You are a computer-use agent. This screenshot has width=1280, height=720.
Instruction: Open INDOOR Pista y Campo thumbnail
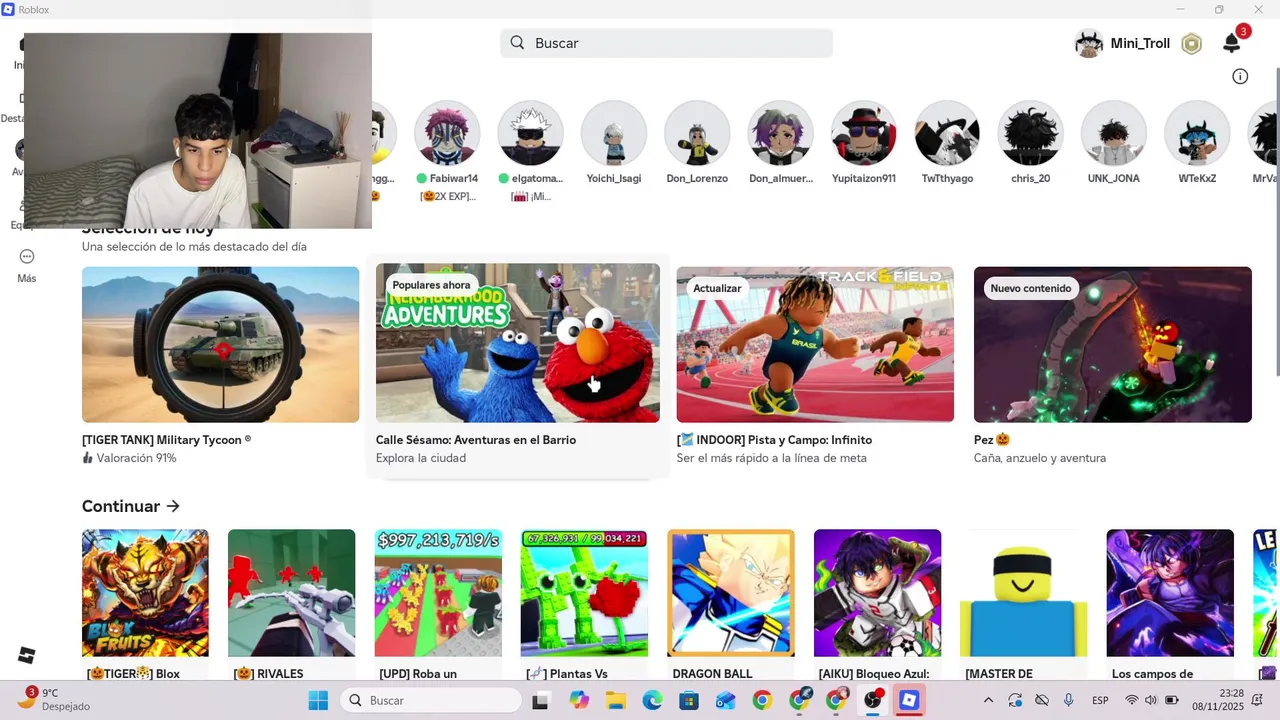point(815,344)
